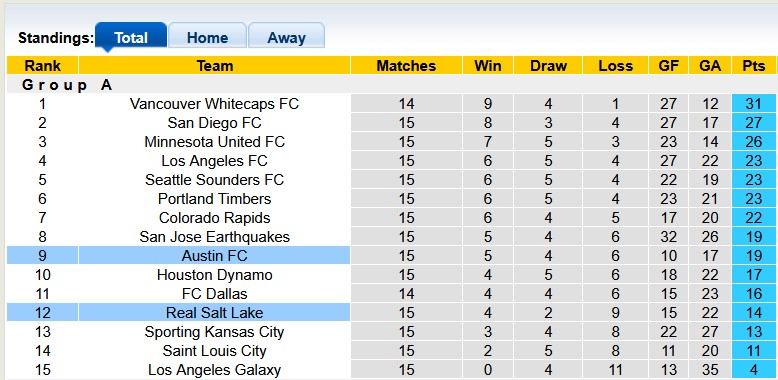
Task: Select the Group A section label
Action: pyautogui.click(x=67, y=85)
